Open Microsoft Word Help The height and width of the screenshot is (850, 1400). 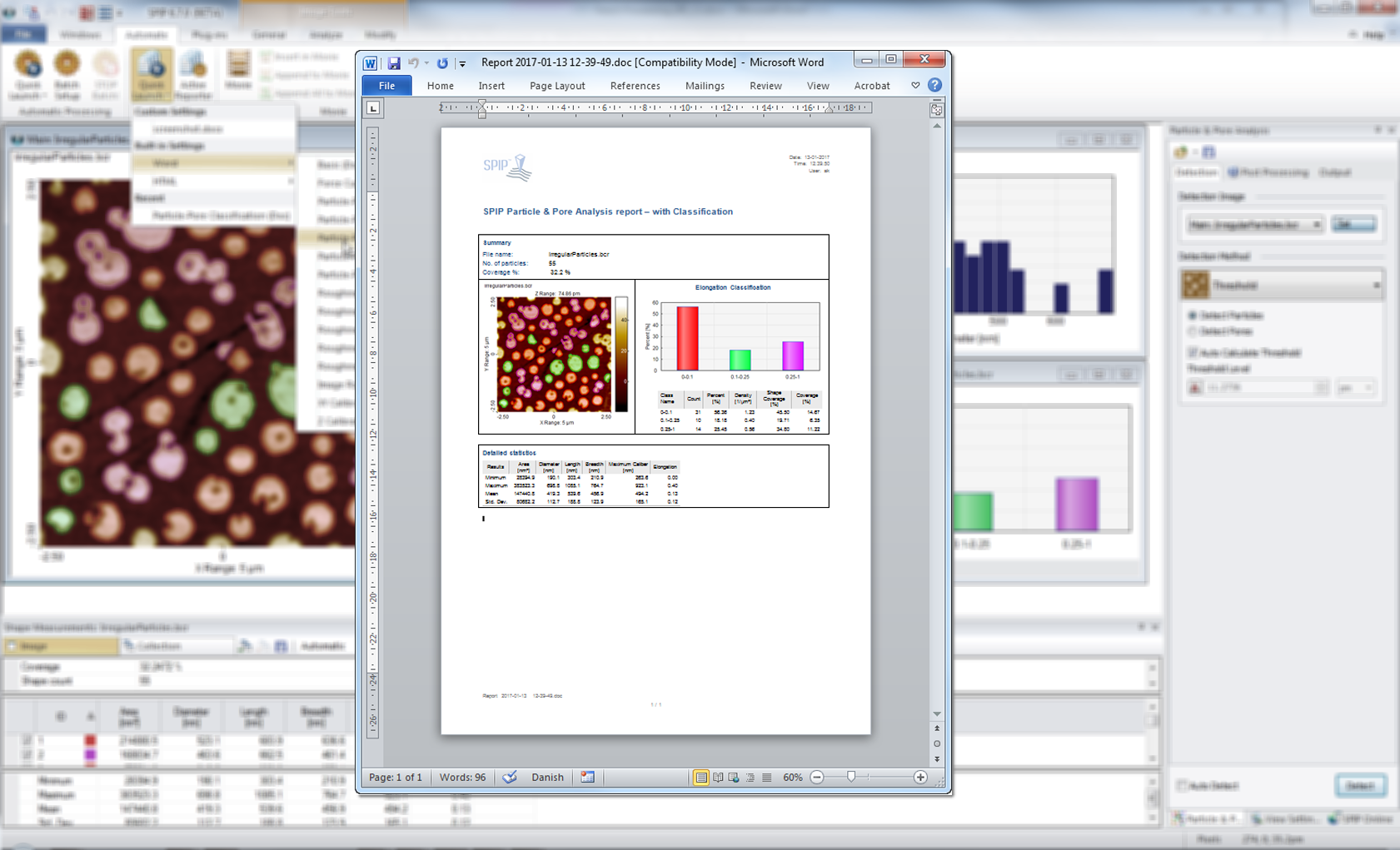pyautogui.click(x=935, y=85)
